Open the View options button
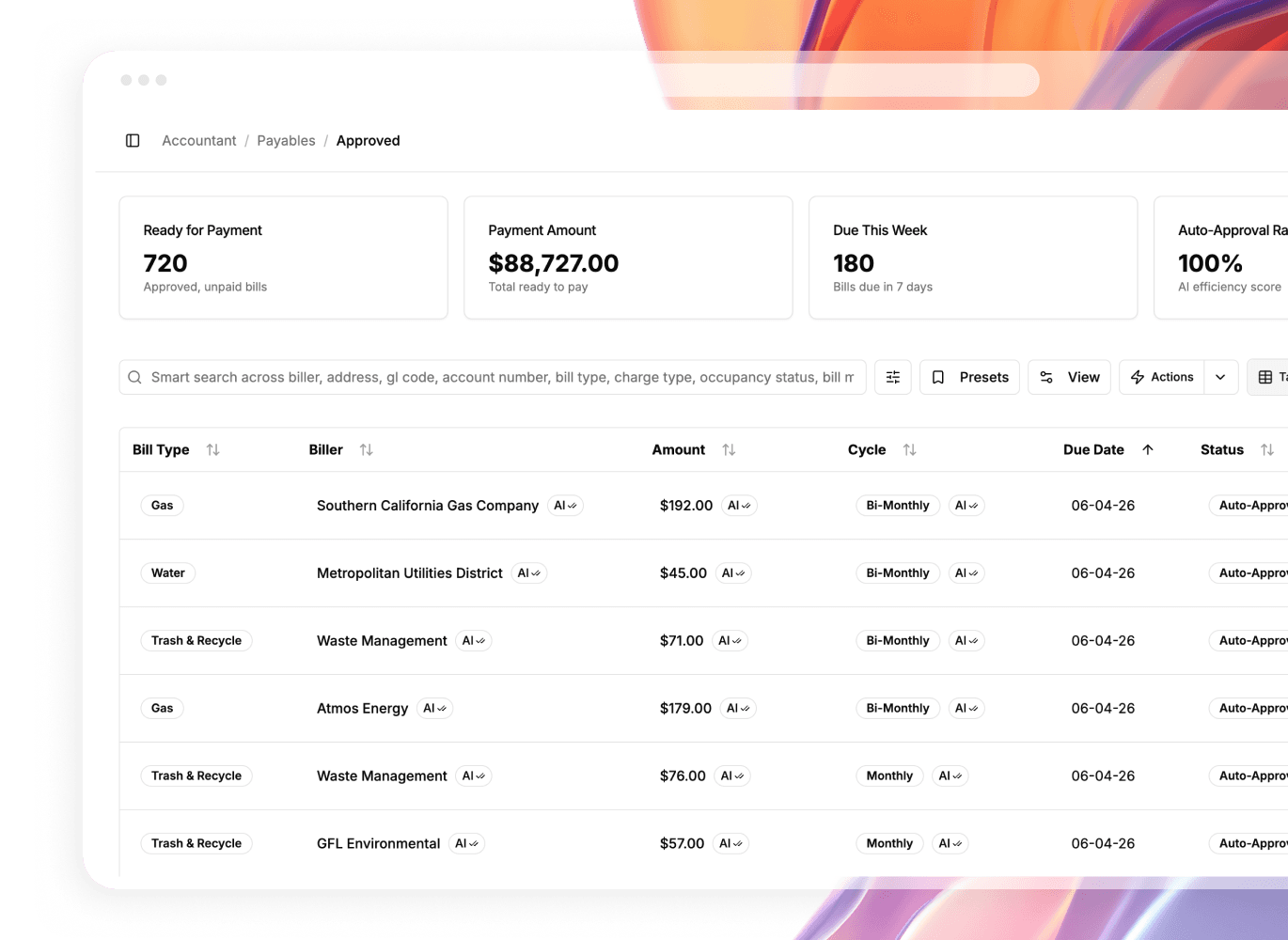The width and height of the screenshot is (1288, 940). [1070, 377]
